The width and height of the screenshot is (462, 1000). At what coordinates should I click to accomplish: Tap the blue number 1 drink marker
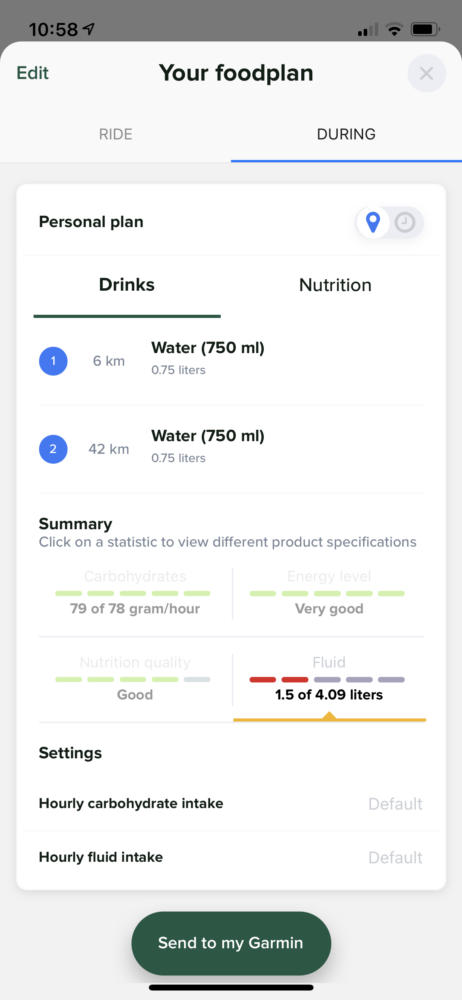(x=53, y=361)
